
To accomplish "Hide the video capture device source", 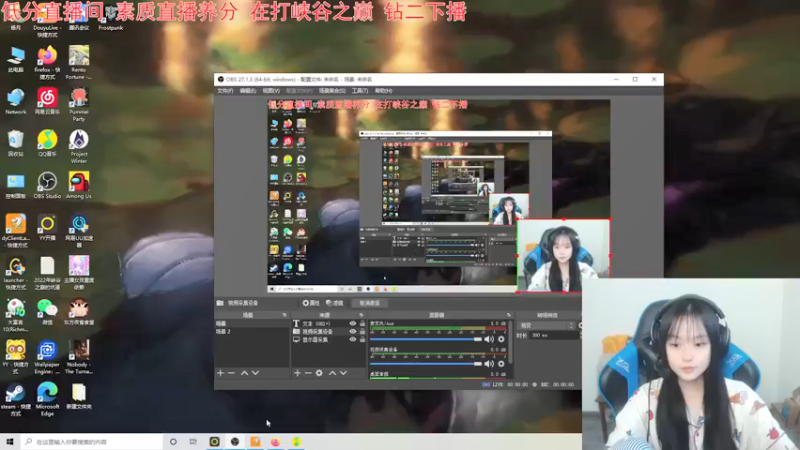I will click(x=353, y=331).
